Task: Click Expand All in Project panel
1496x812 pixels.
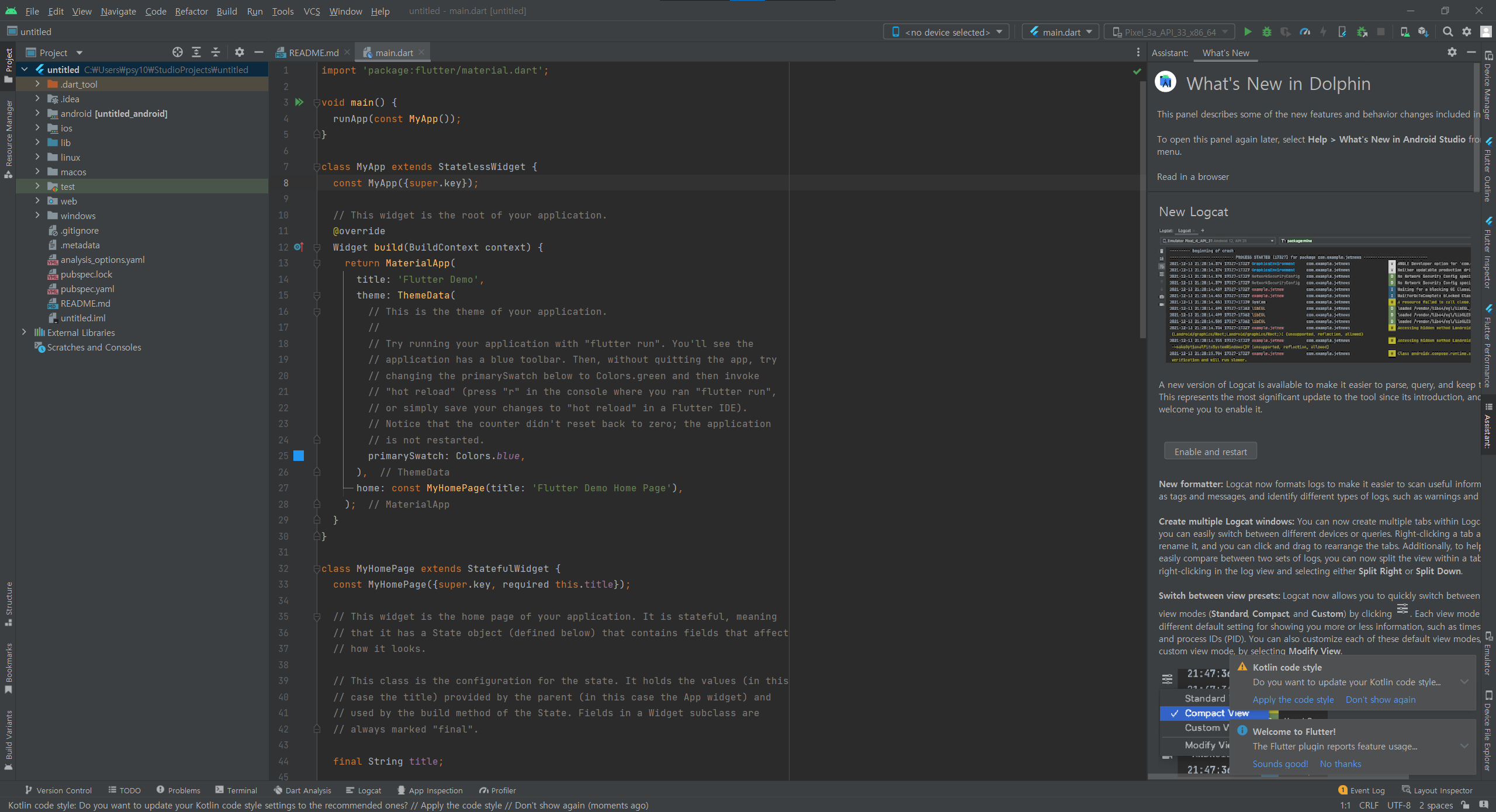Action: coord(196,53)
